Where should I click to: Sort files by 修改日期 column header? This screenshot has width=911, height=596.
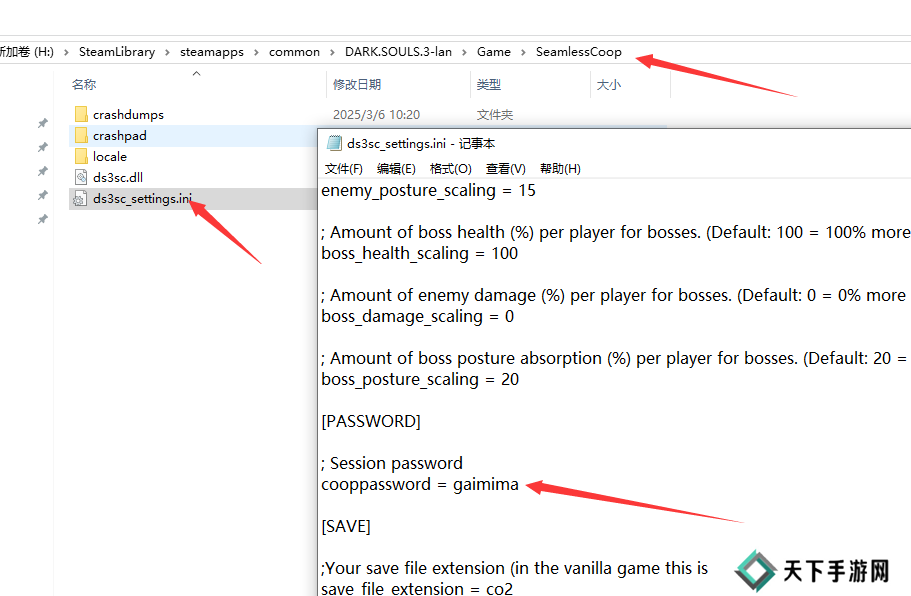pyautogui.click(x=358, y=85)
